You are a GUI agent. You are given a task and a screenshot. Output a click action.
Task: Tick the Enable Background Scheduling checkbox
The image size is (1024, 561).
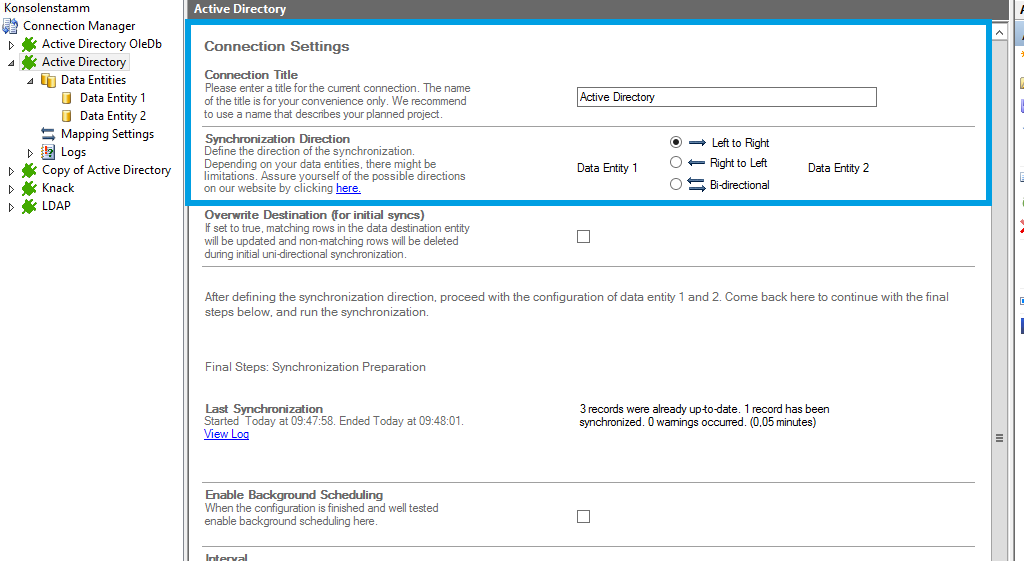584,517
